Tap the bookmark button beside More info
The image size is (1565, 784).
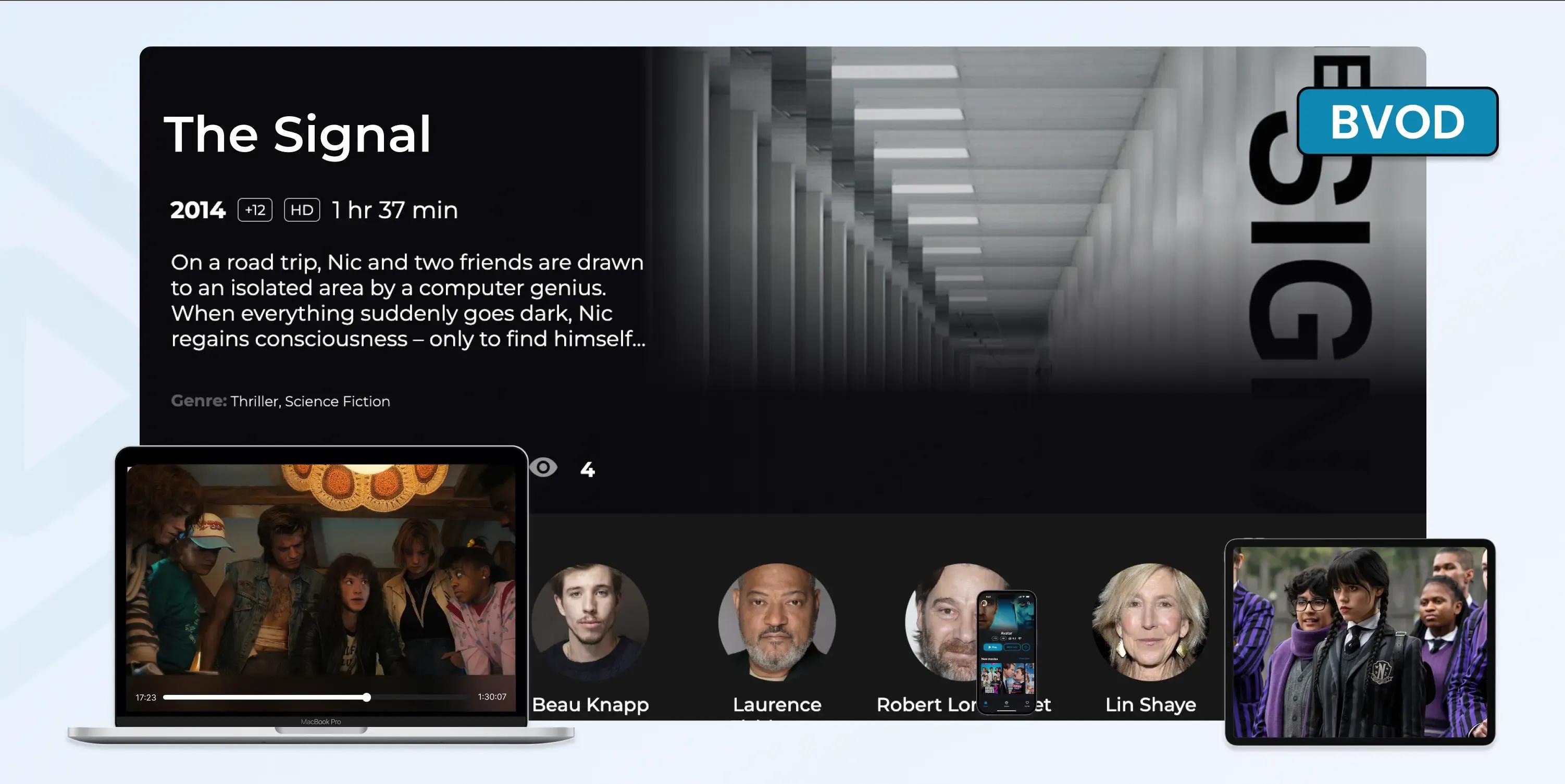click(x=1026, y=648)
